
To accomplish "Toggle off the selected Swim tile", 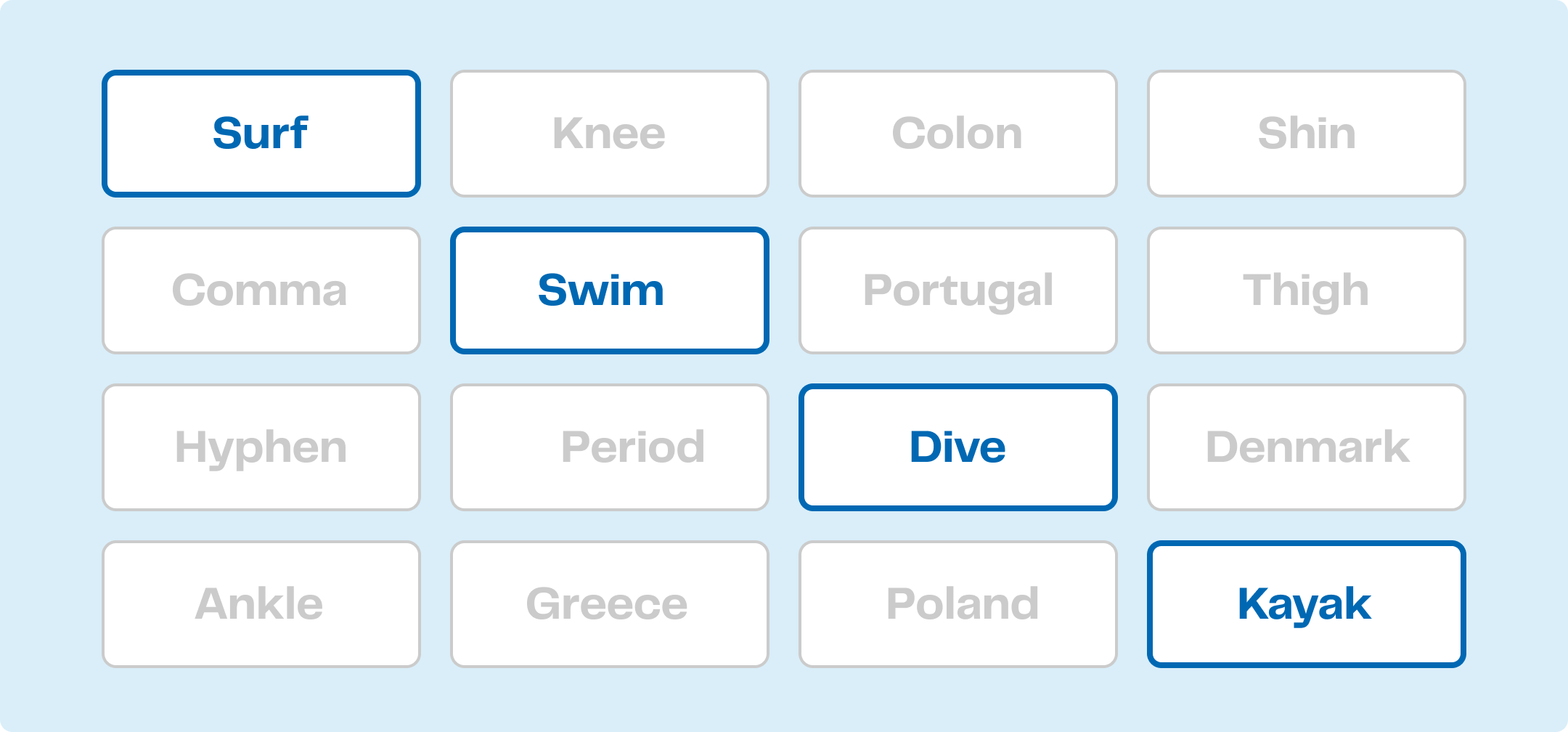I will pos(610,290).
